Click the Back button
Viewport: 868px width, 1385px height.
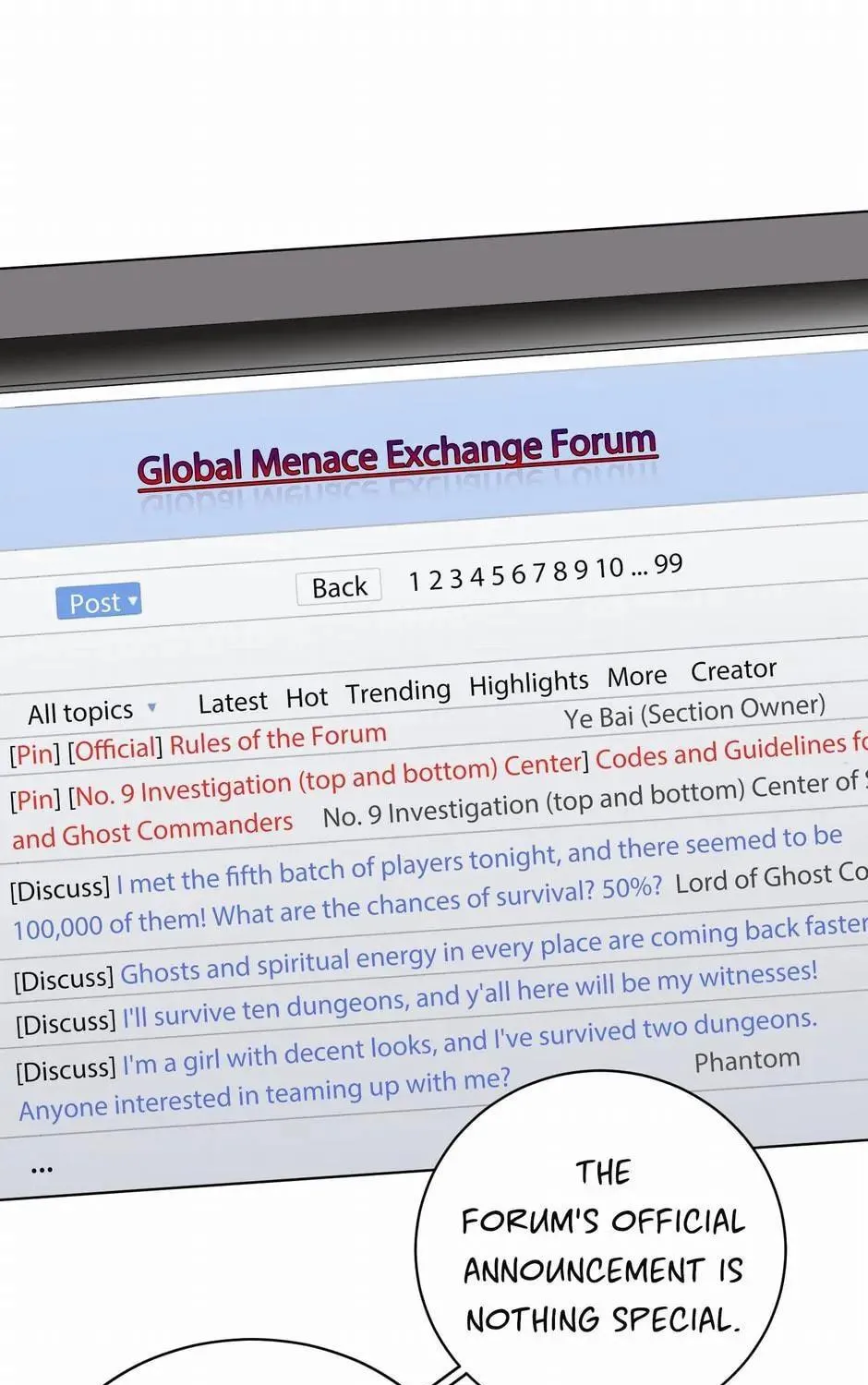click(339, 586)
